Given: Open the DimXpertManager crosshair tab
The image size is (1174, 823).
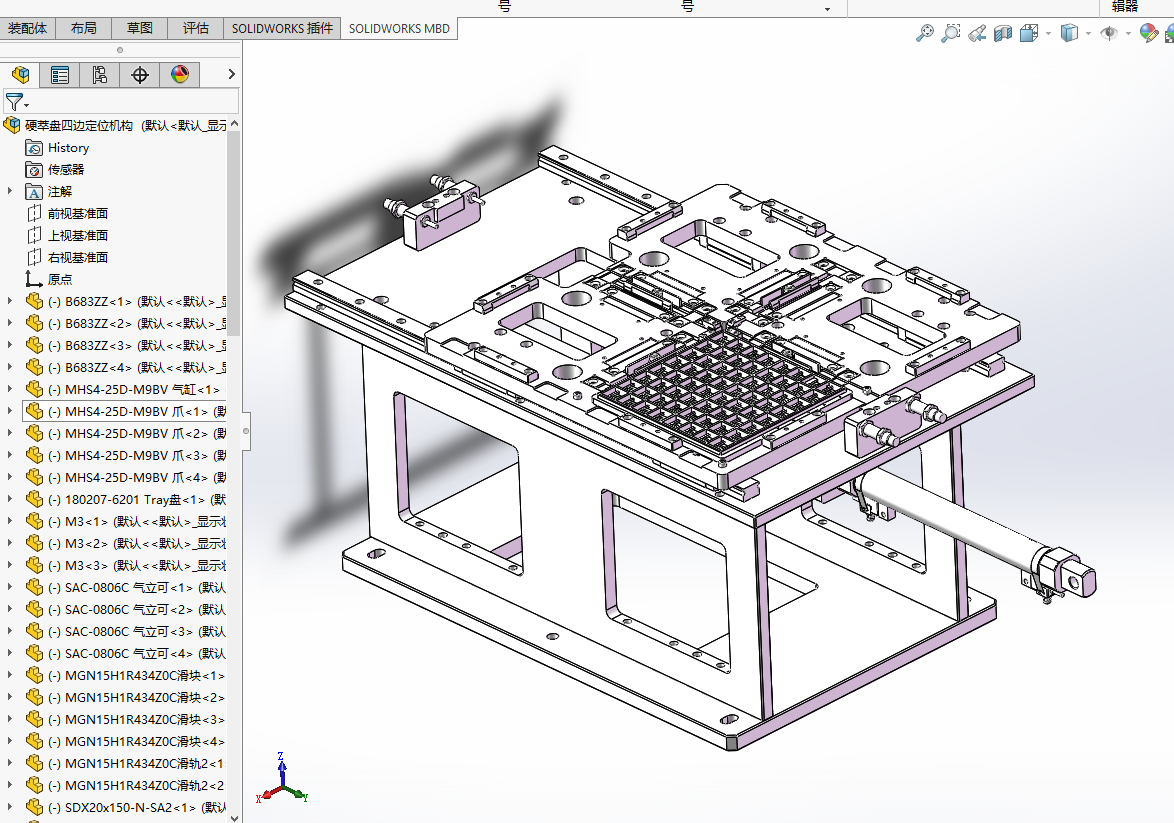Looking at the screenshot, I should (139, 75).
